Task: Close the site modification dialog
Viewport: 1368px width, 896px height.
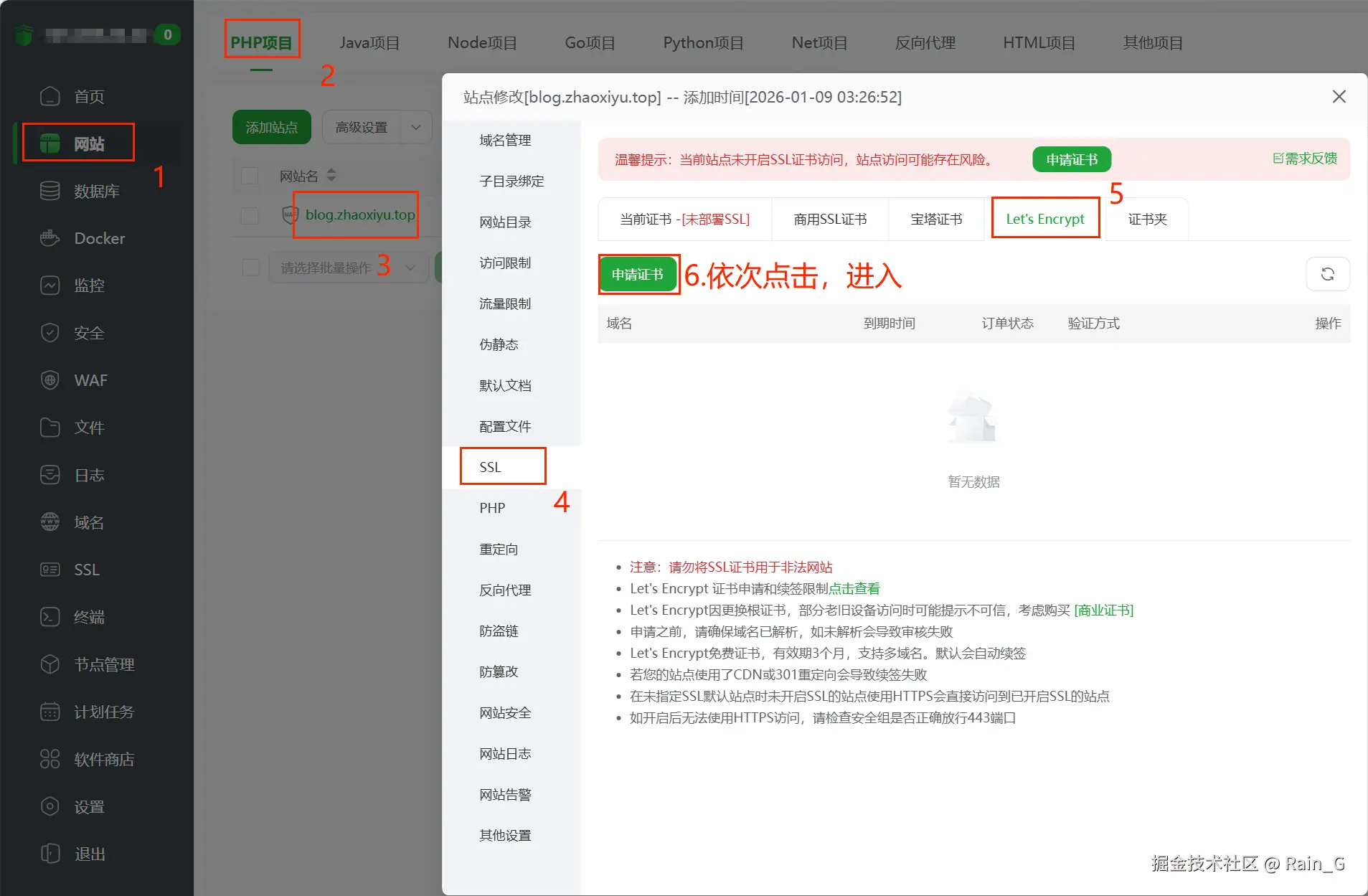Action: coord(1339,96)
